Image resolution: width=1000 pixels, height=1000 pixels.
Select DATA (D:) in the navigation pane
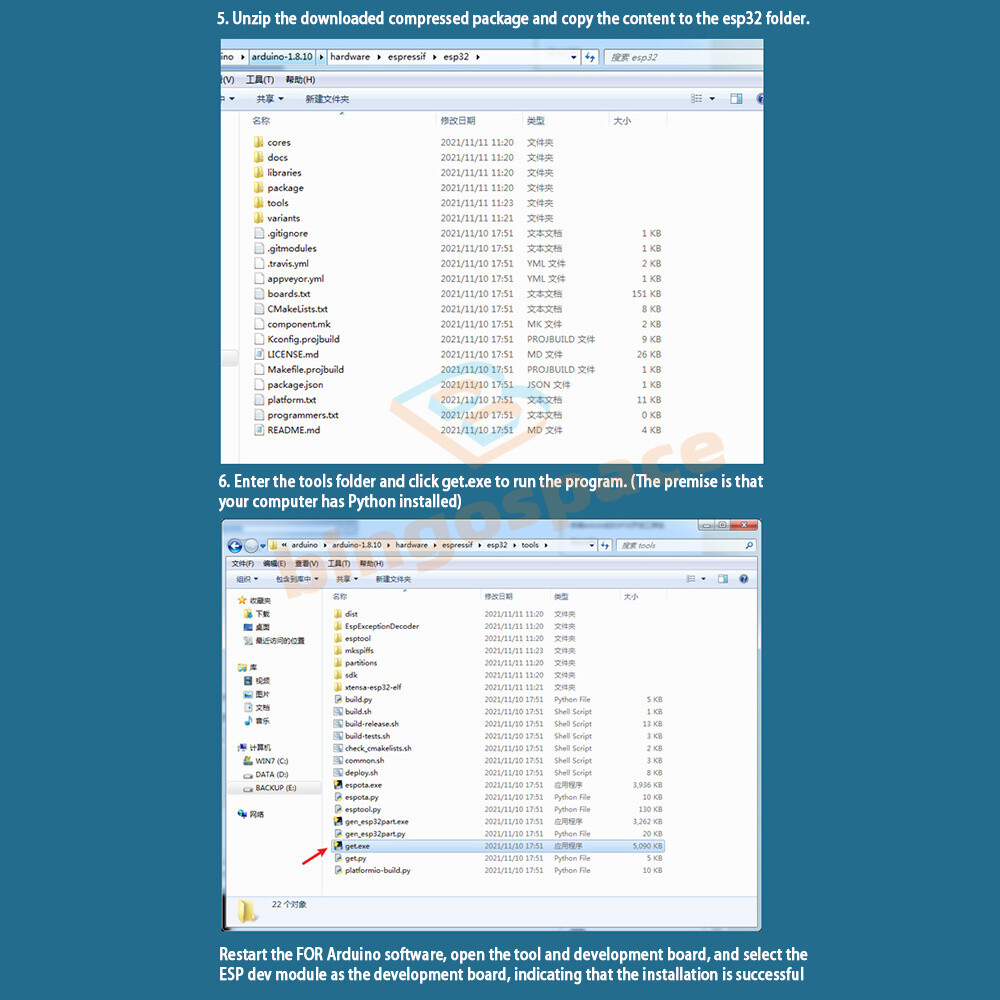click(272, 775)
